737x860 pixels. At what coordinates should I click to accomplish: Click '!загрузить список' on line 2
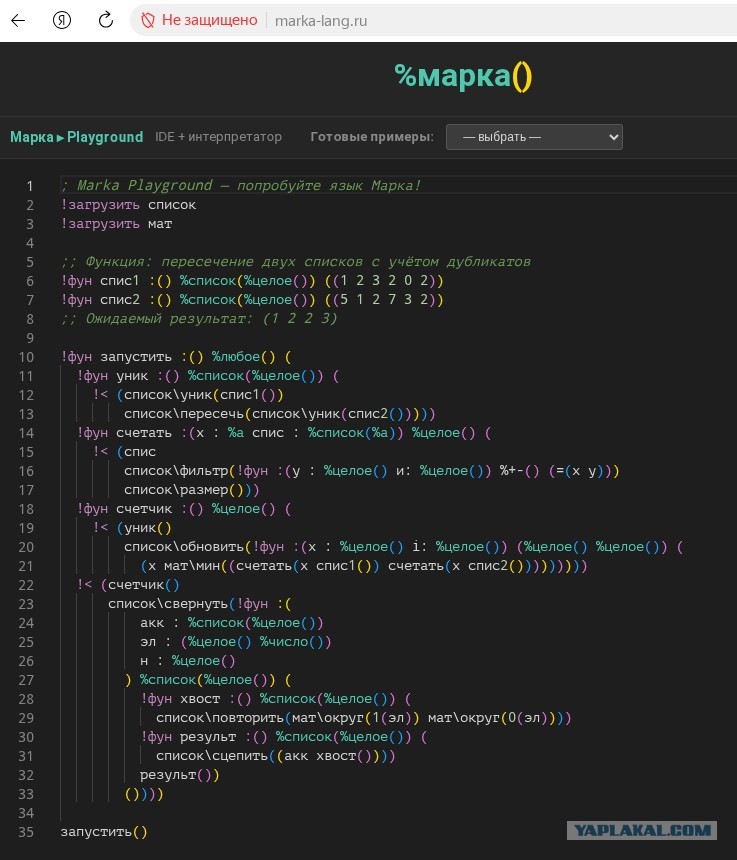click(x=128, y=205)
